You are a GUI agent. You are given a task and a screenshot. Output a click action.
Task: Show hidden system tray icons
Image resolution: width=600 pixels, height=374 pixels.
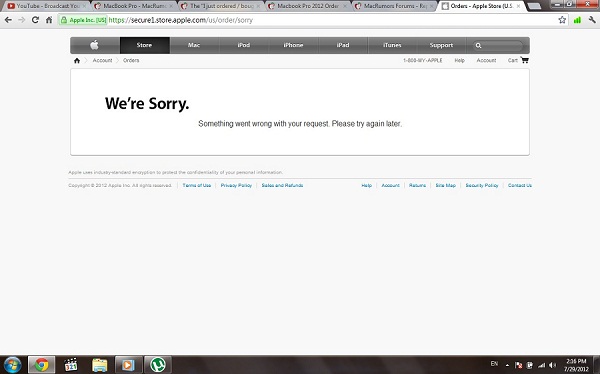pos(507,365)
